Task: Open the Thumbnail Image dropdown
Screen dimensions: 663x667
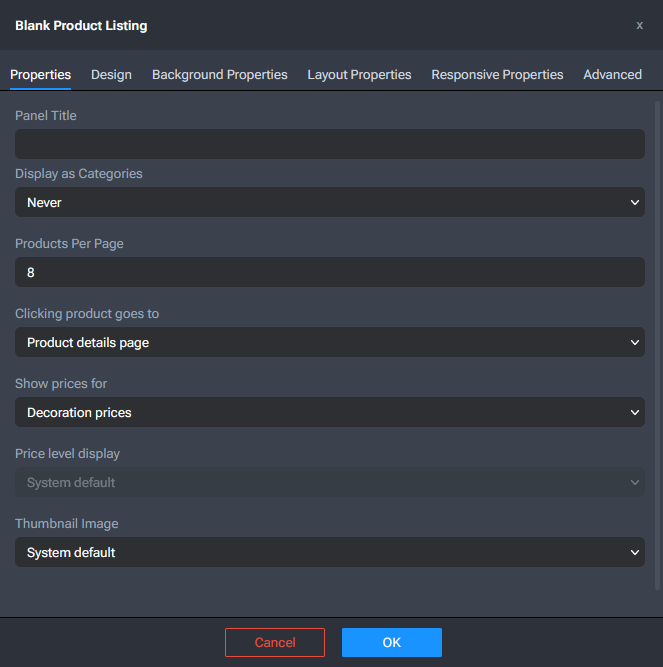Action: 330,552
